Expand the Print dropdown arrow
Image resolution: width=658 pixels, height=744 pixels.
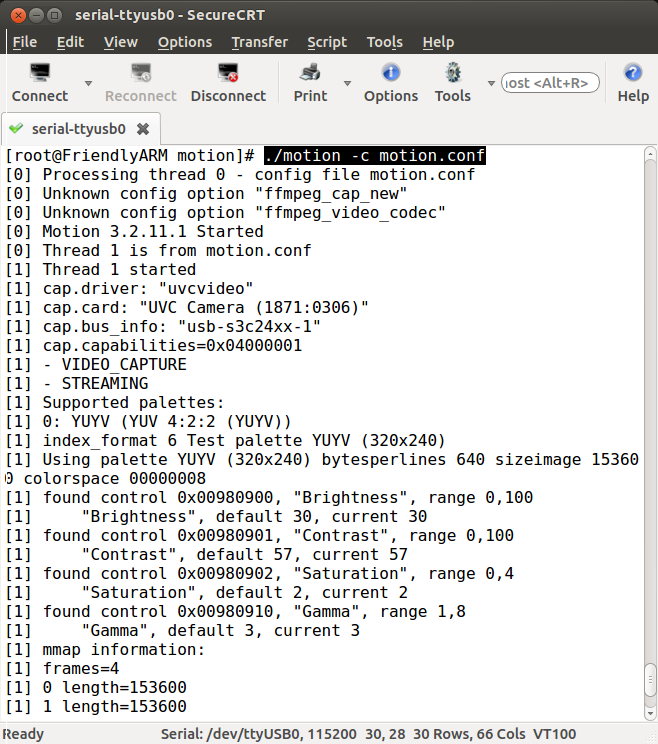(347, 83)
